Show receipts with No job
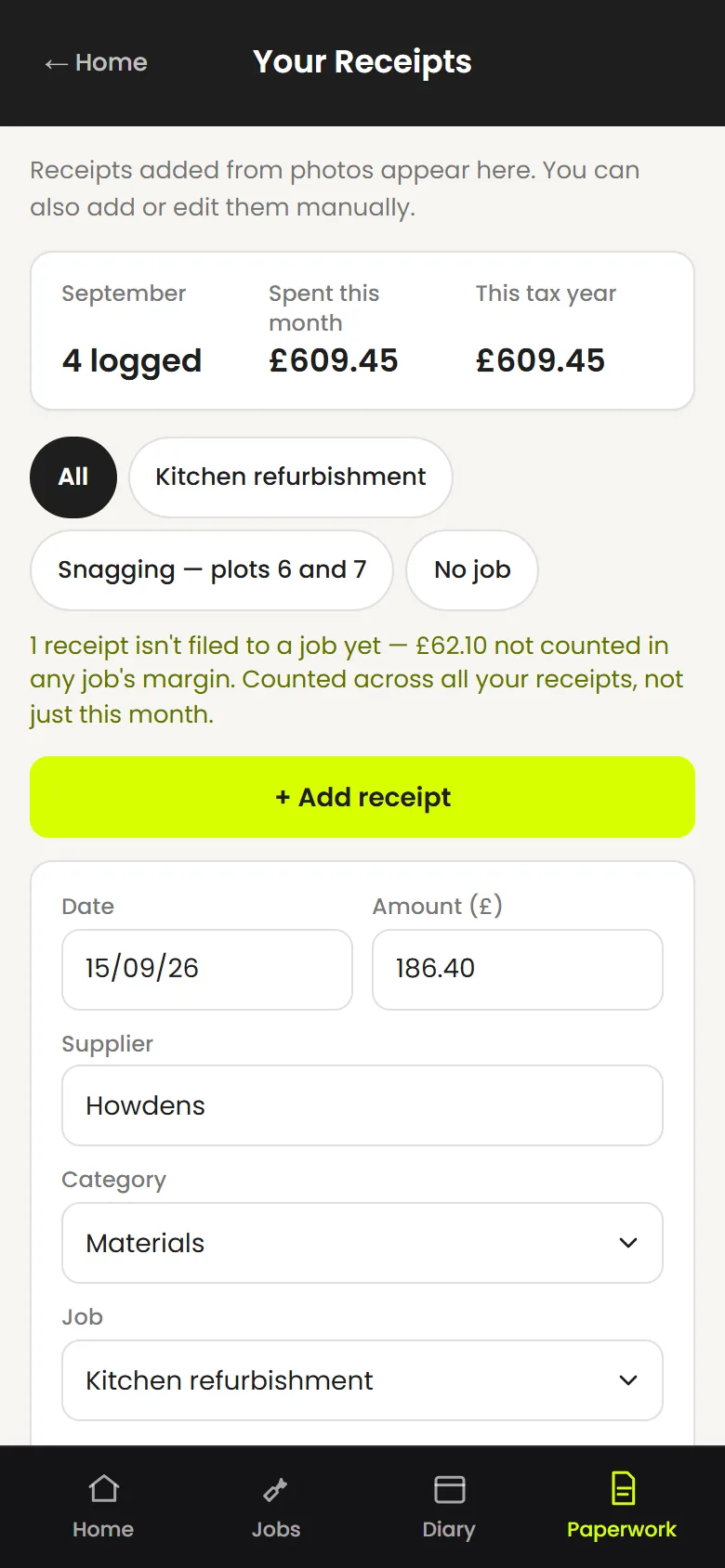Screen dimensions: 725x1568 (472, 569)
